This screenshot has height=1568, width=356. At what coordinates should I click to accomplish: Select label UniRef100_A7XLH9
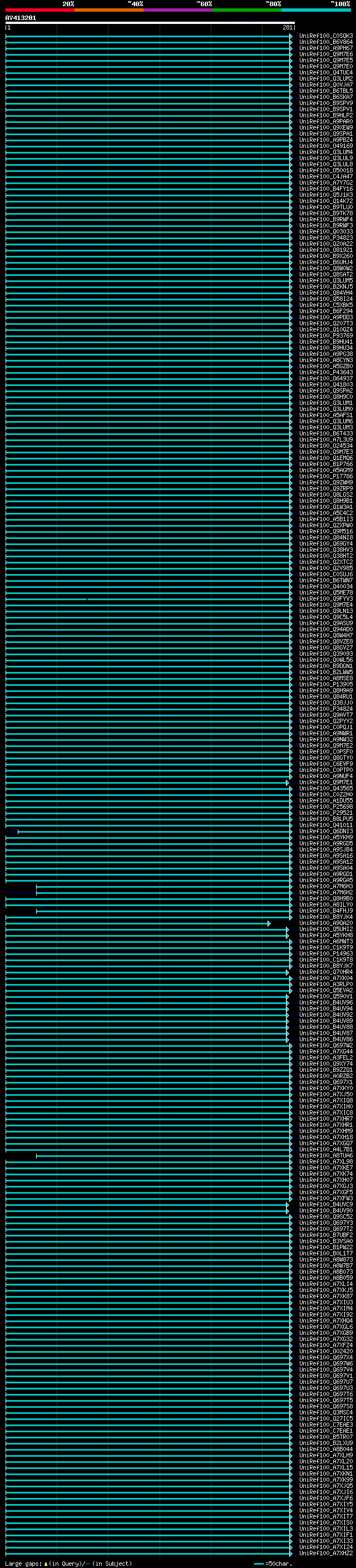click(326, 1455)
